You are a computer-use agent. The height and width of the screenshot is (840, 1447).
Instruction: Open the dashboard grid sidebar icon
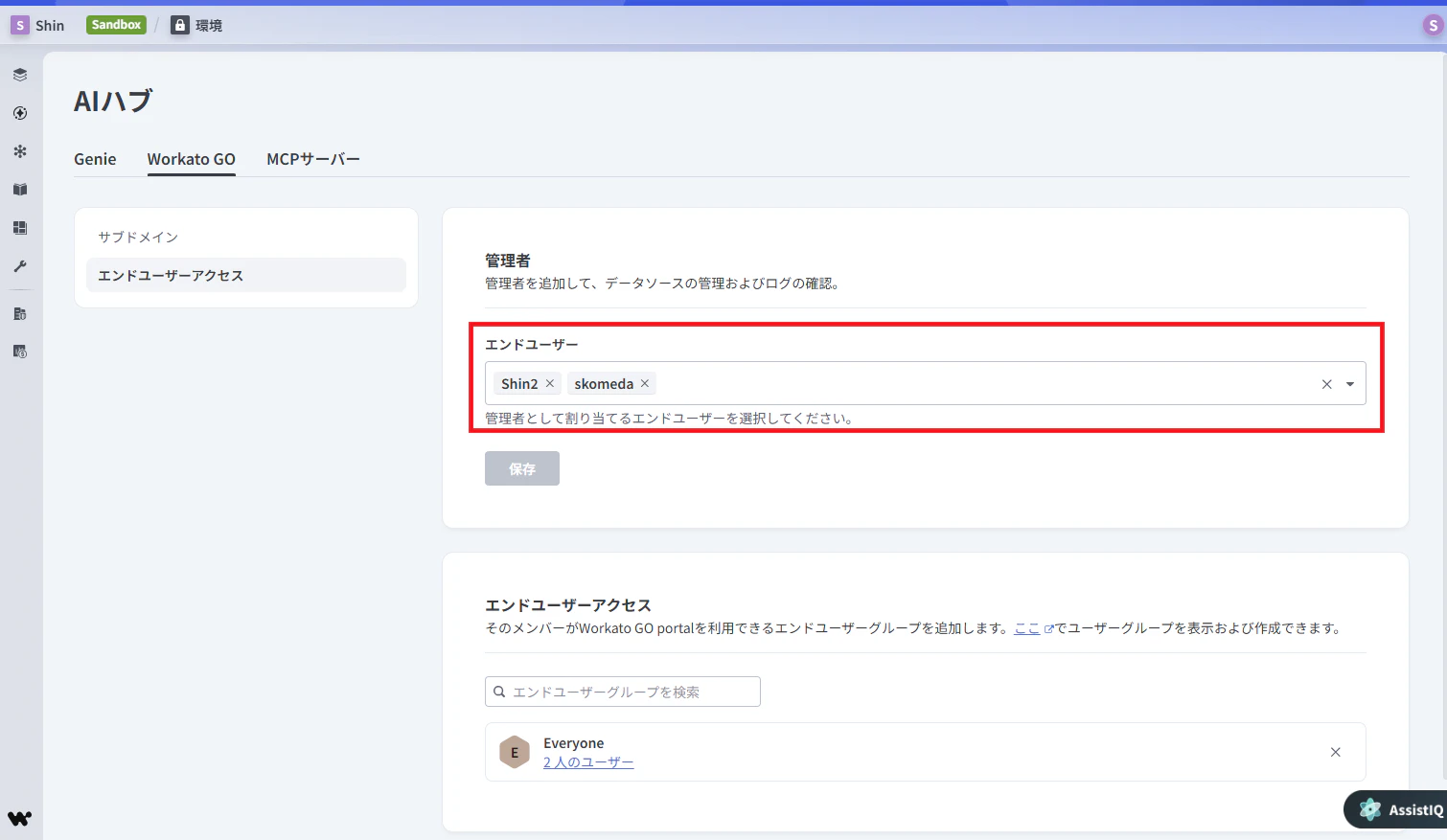(20, 228)
